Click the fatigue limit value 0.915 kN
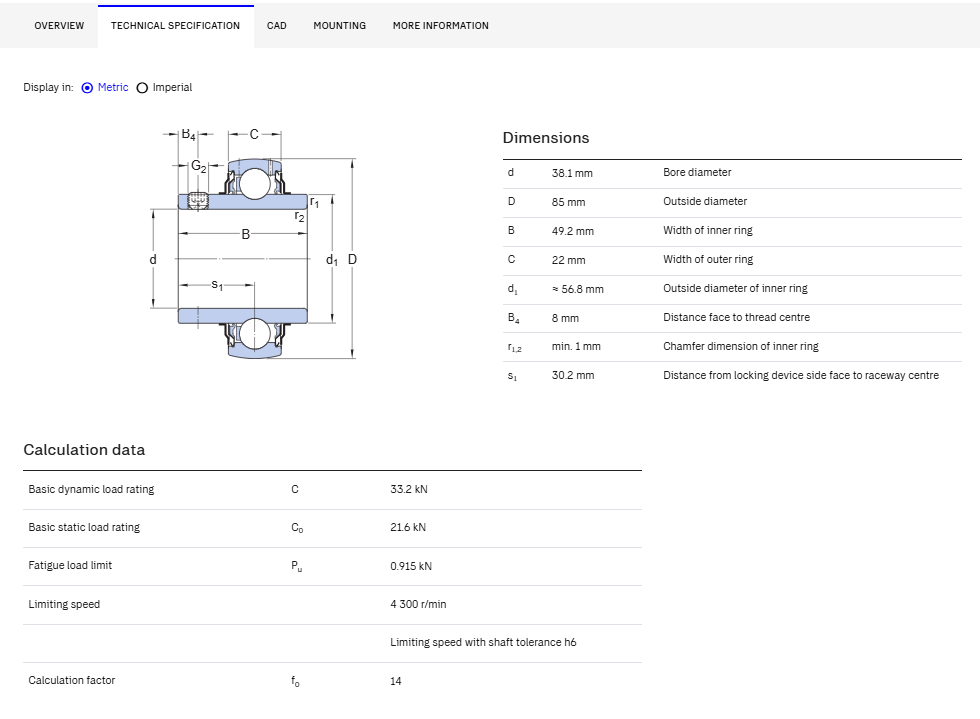The width and height of the screenshot is (980, 719). point(411,566)
